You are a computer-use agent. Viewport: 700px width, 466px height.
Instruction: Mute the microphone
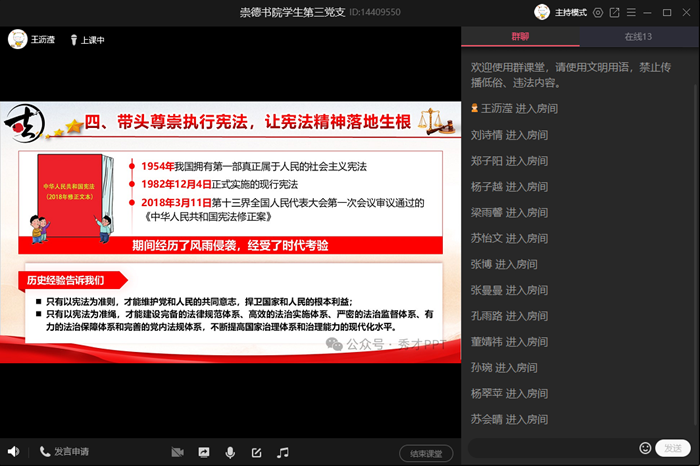click(x=230, y=452)
